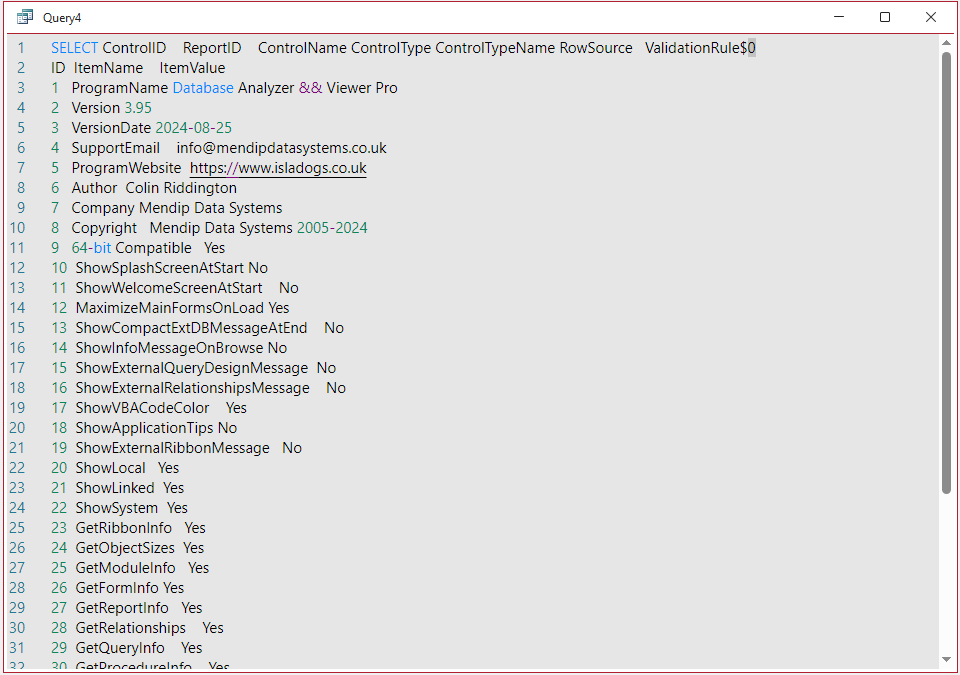Click ShowExternalRibbonMessage text
The height and width of the screenshot is (675, 960).
coord(172,448)
